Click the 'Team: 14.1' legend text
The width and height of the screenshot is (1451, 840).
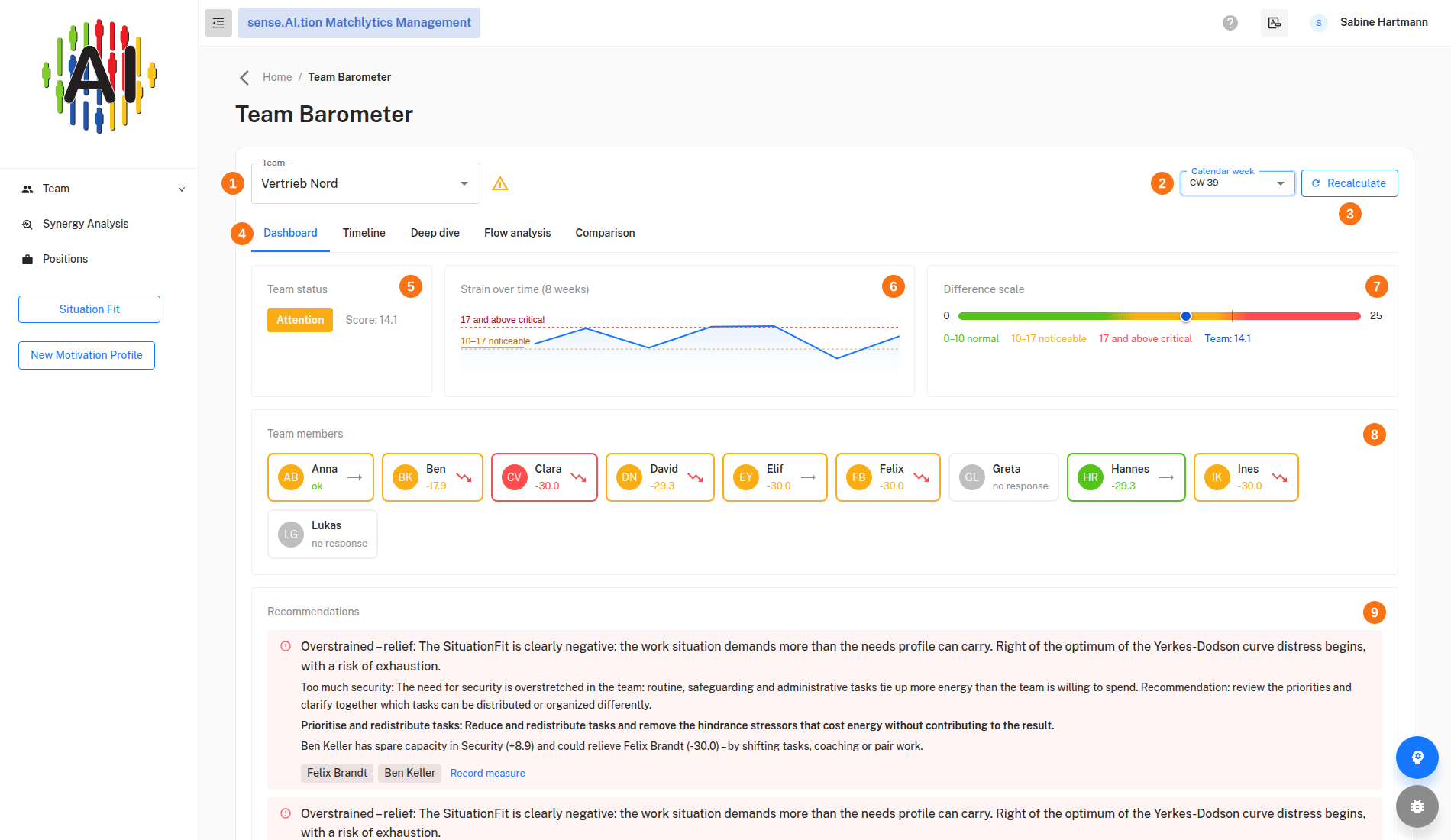1228,338
